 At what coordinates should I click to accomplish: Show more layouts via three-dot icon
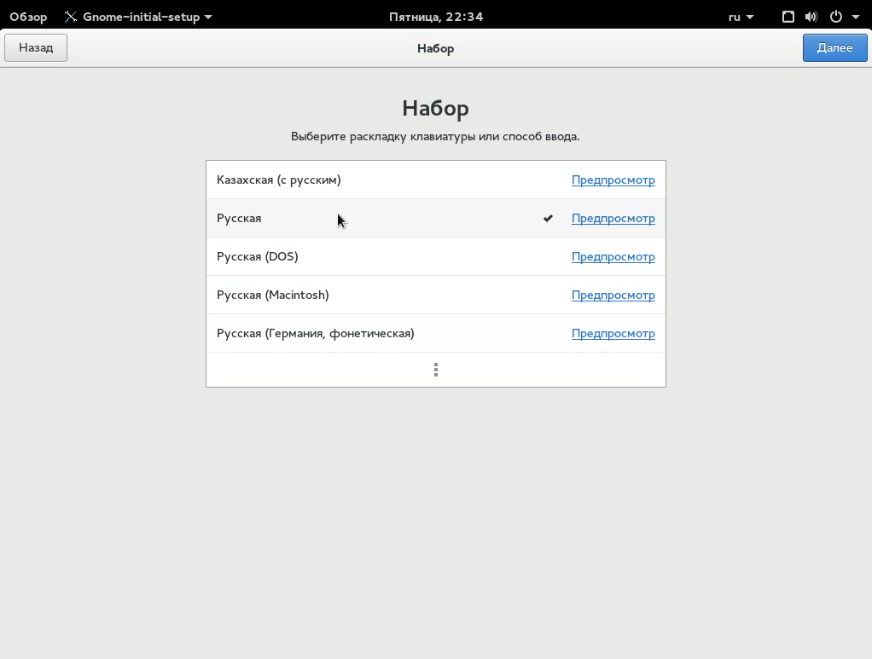(x=436, y=370)
